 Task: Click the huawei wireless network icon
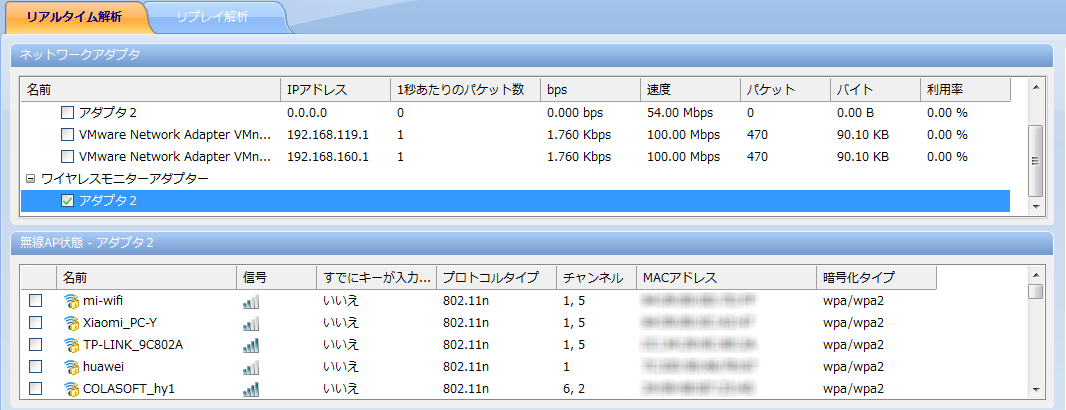[71, 367]
